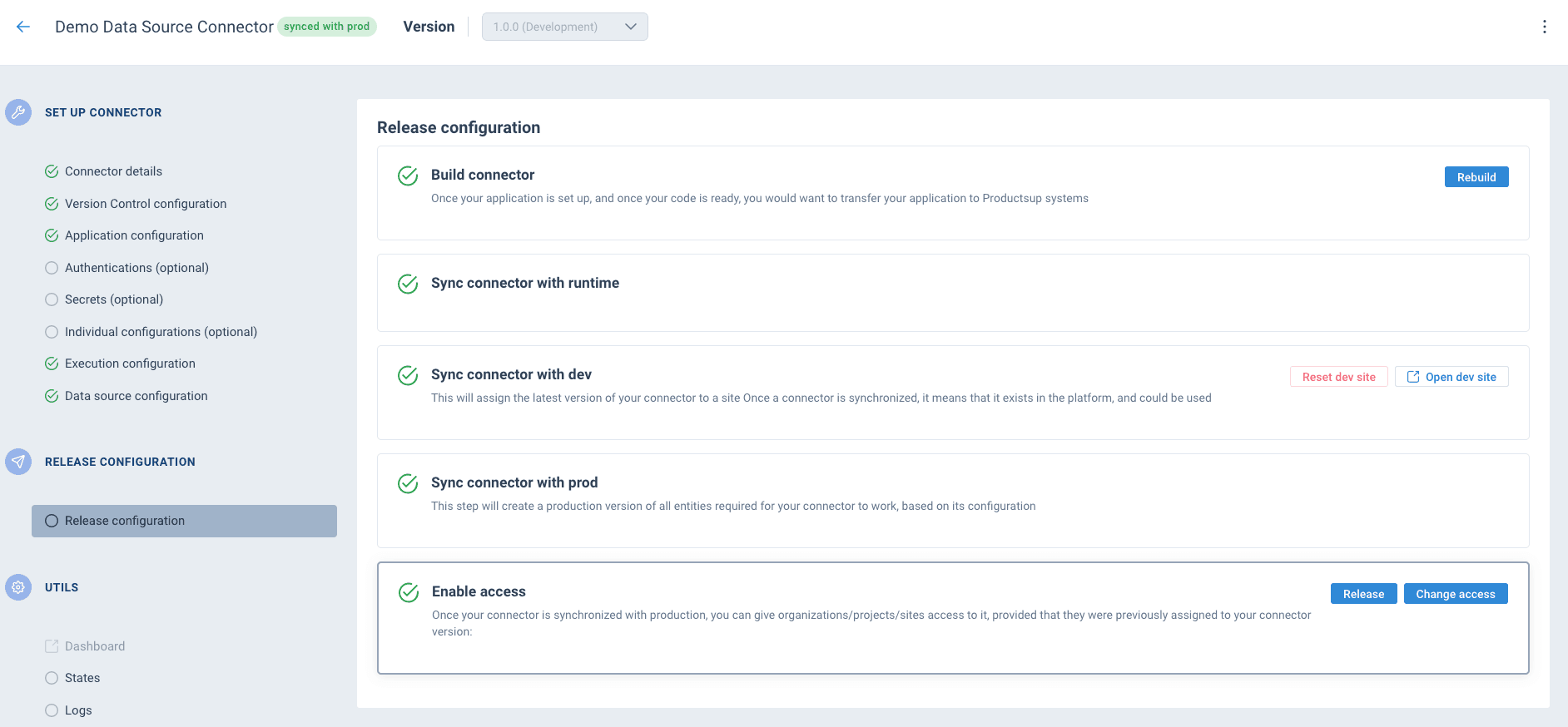Select Individual configurations (optional) step
Screen dimensions: 1568x727
tap(161, 332)
